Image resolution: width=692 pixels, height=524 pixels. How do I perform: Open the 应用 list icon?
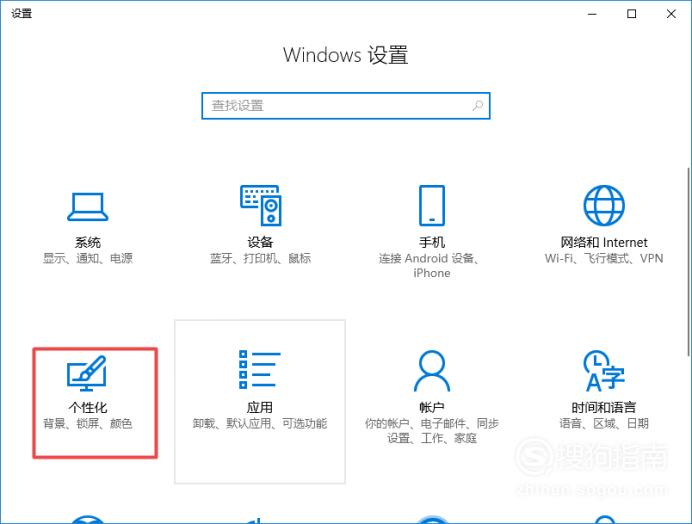coord(260,369)
